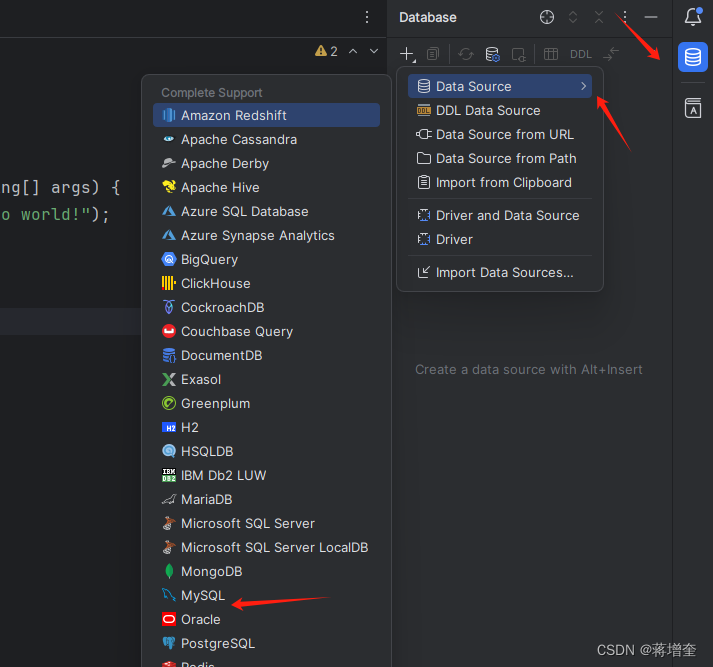
Task: Open the Database tool window icon
Action: tap(693, 57)
